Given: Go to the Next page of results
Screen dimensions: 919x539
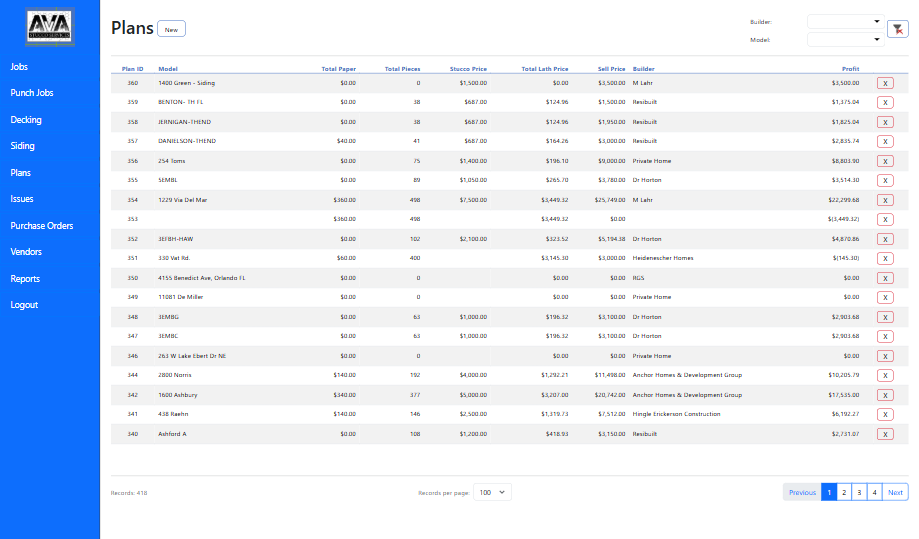Looking at the screenshot, I should coord(895,492).
